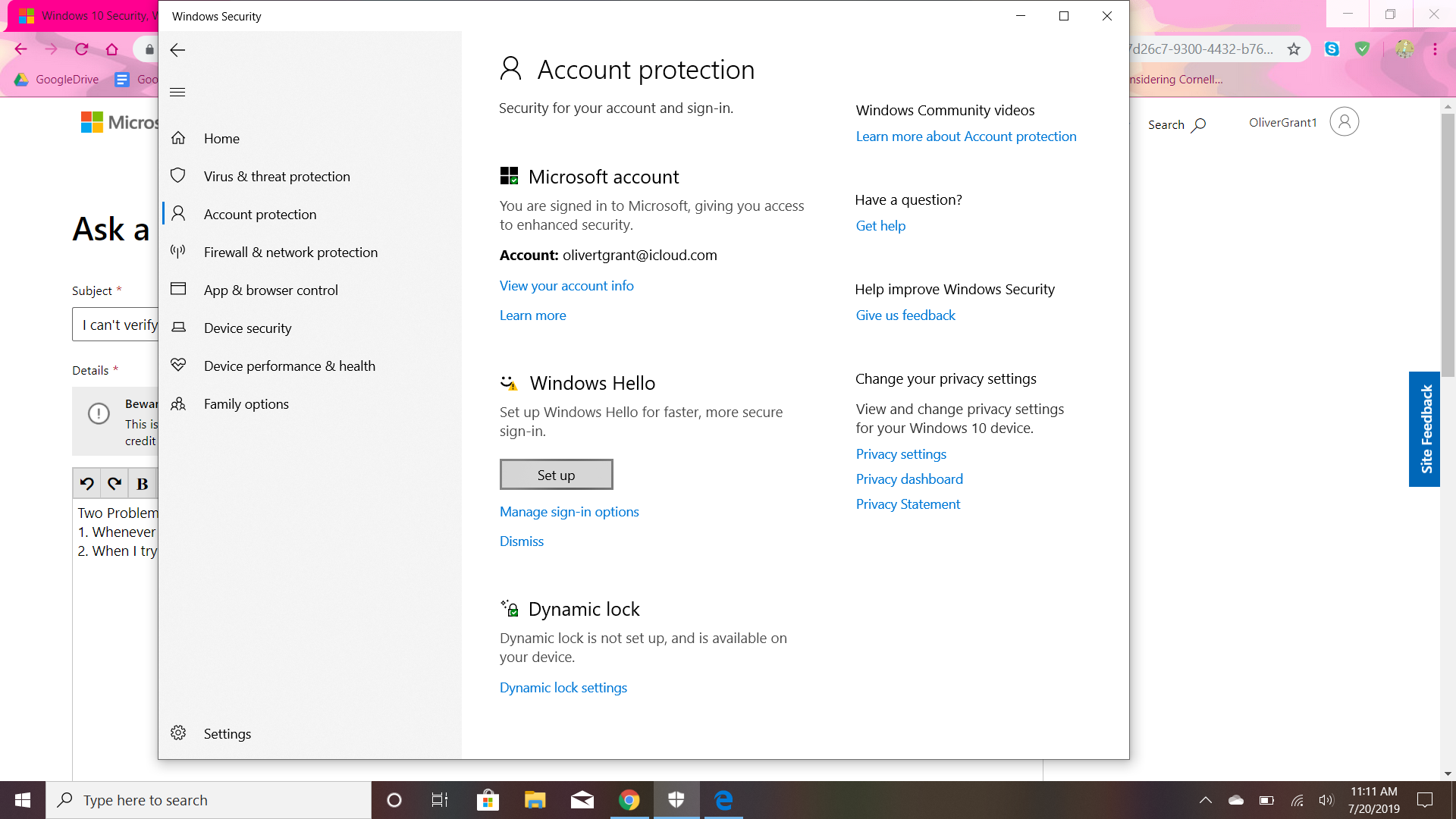
Task: Dismiss the Windows Hello notice
Action: [x=521, y=541]
